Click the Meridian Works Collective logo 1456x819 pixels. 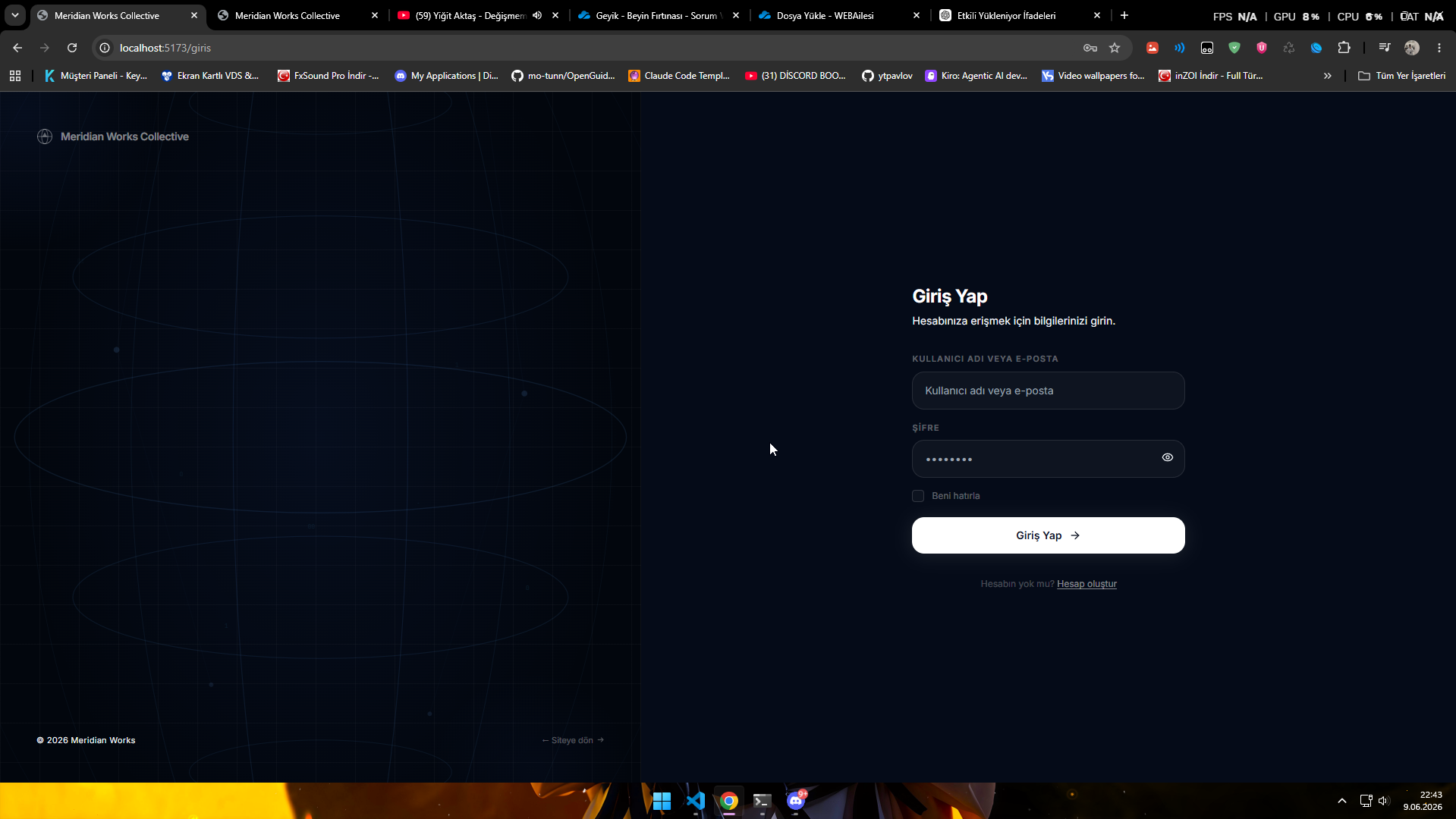tap(113, 136)
